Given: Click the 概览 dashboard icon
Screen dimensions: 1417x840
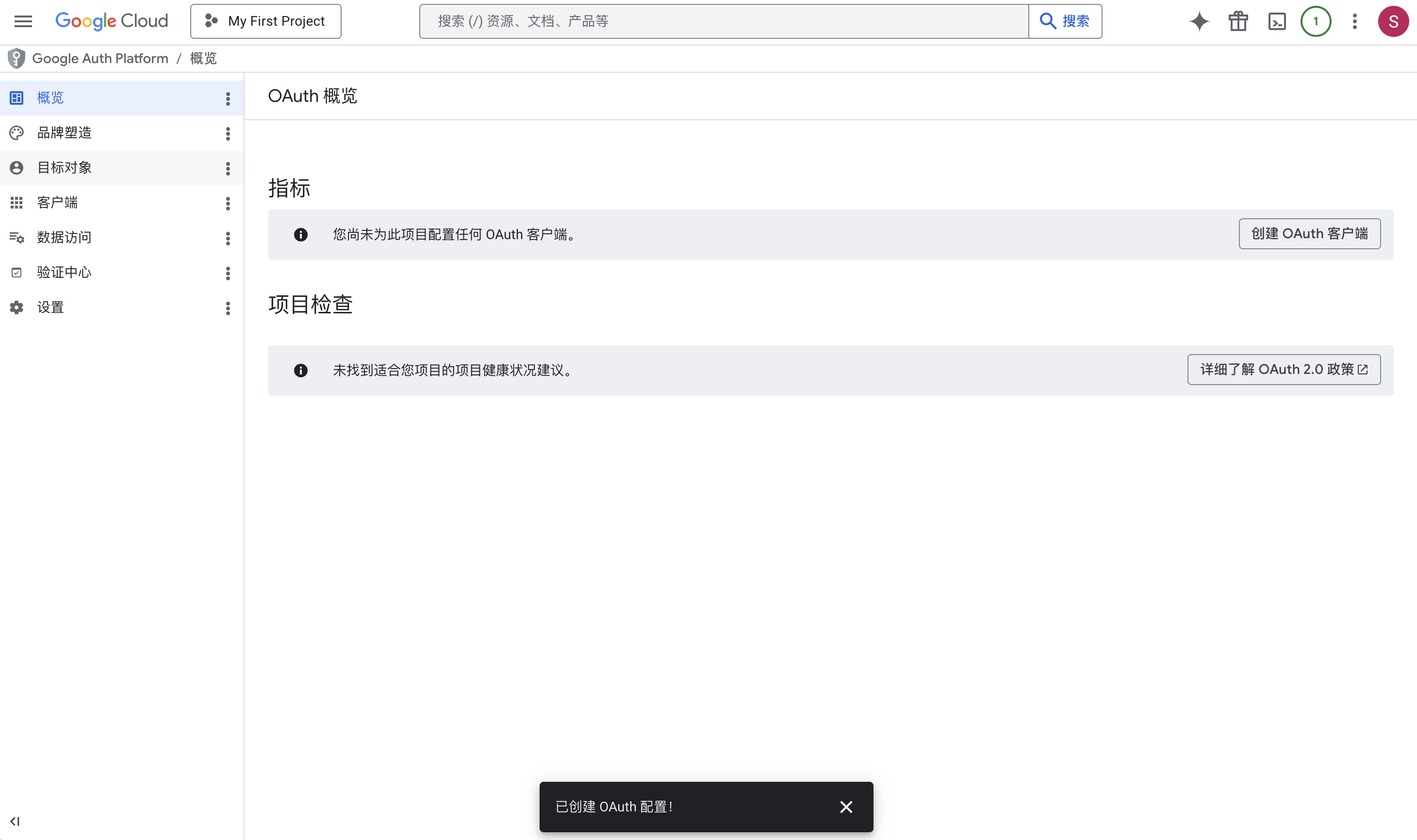Looking at the screenshot, I should pos(16,98).
